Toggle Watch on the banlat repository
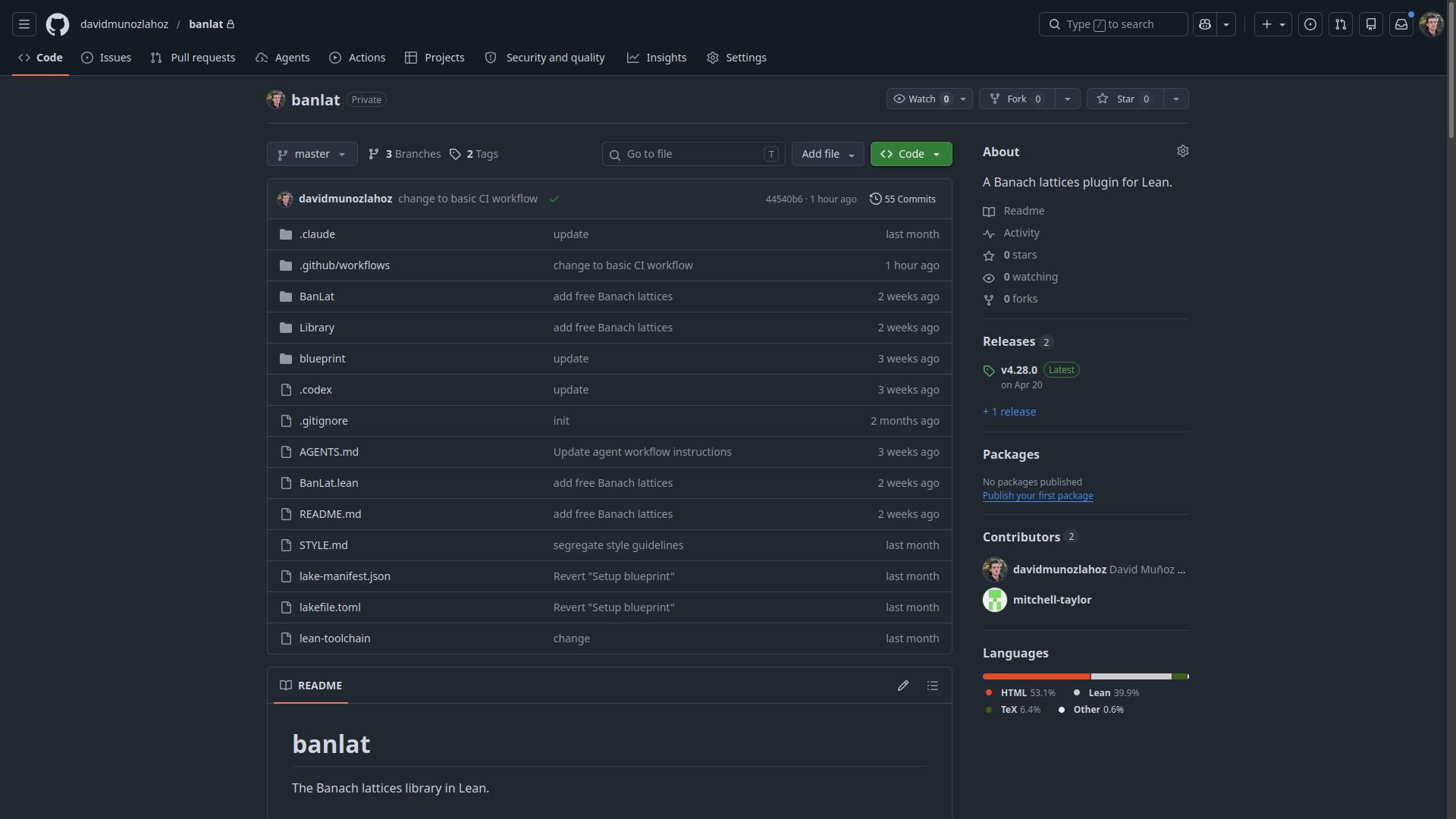 [921, 99]
